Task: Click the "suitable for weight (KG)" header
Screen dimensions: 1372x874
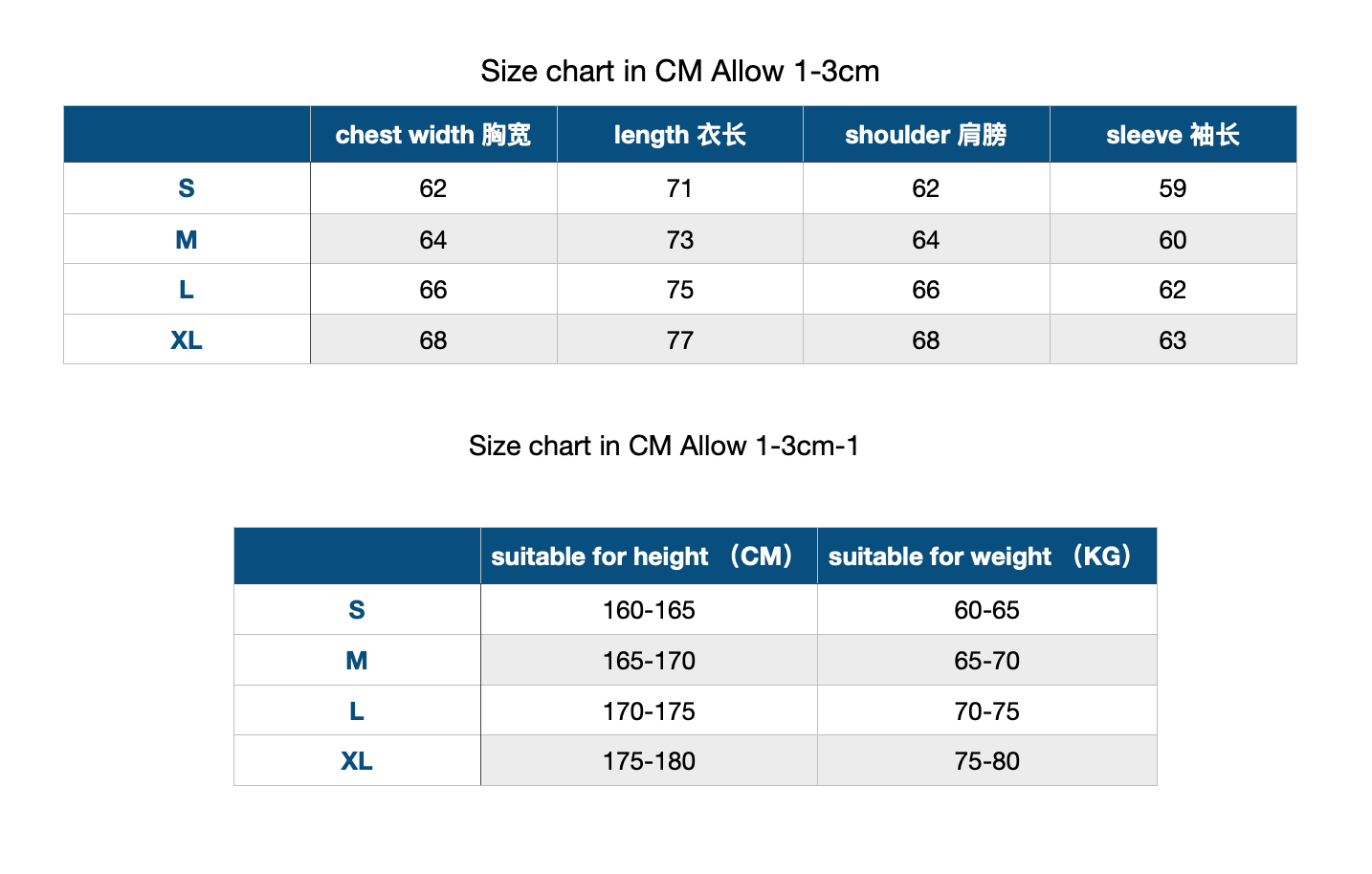Action: 985,557
